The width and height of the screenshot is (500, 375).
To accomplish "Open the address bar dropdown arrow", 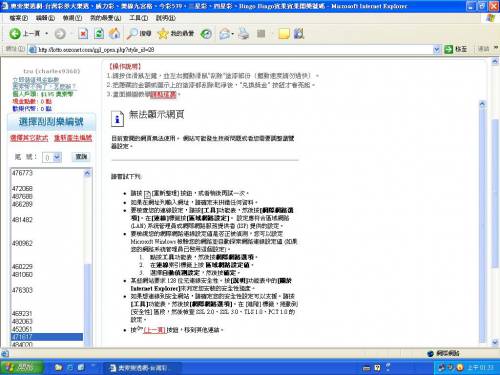I will tap(437, 50).
